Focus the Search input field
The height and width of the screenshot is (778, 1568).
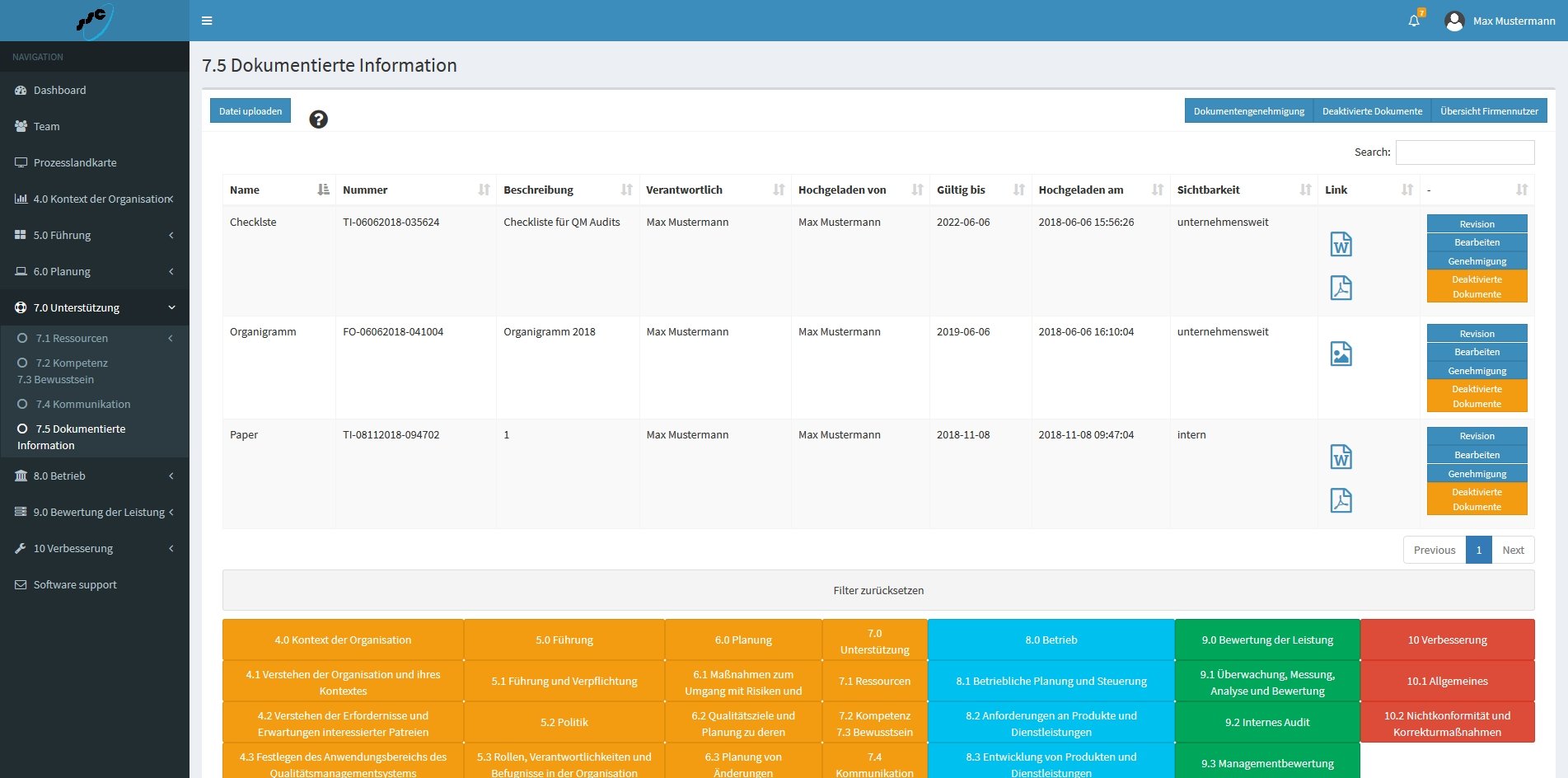pyautogui.click(x=1465, y=152)
